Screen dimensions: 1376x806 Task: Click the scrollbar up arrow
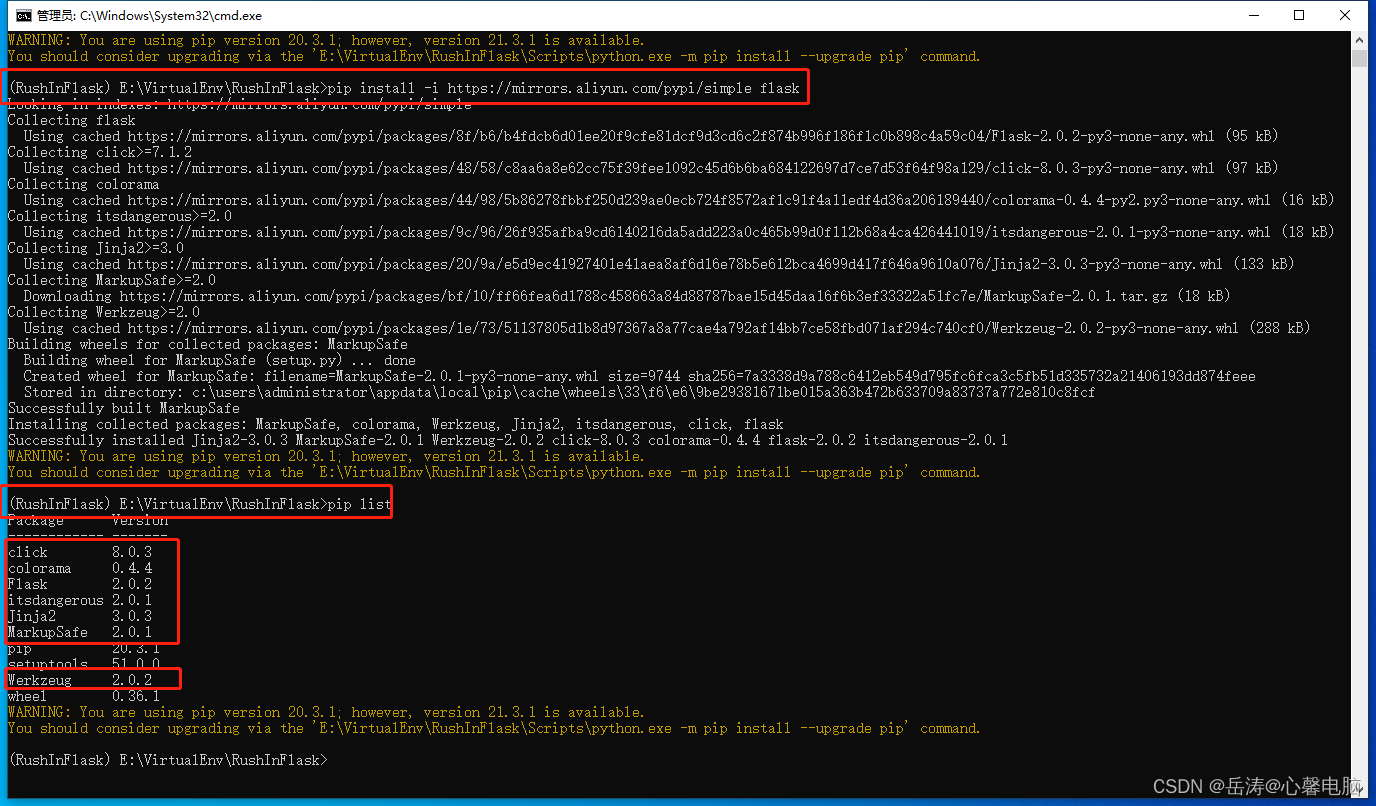point(1359,40)
